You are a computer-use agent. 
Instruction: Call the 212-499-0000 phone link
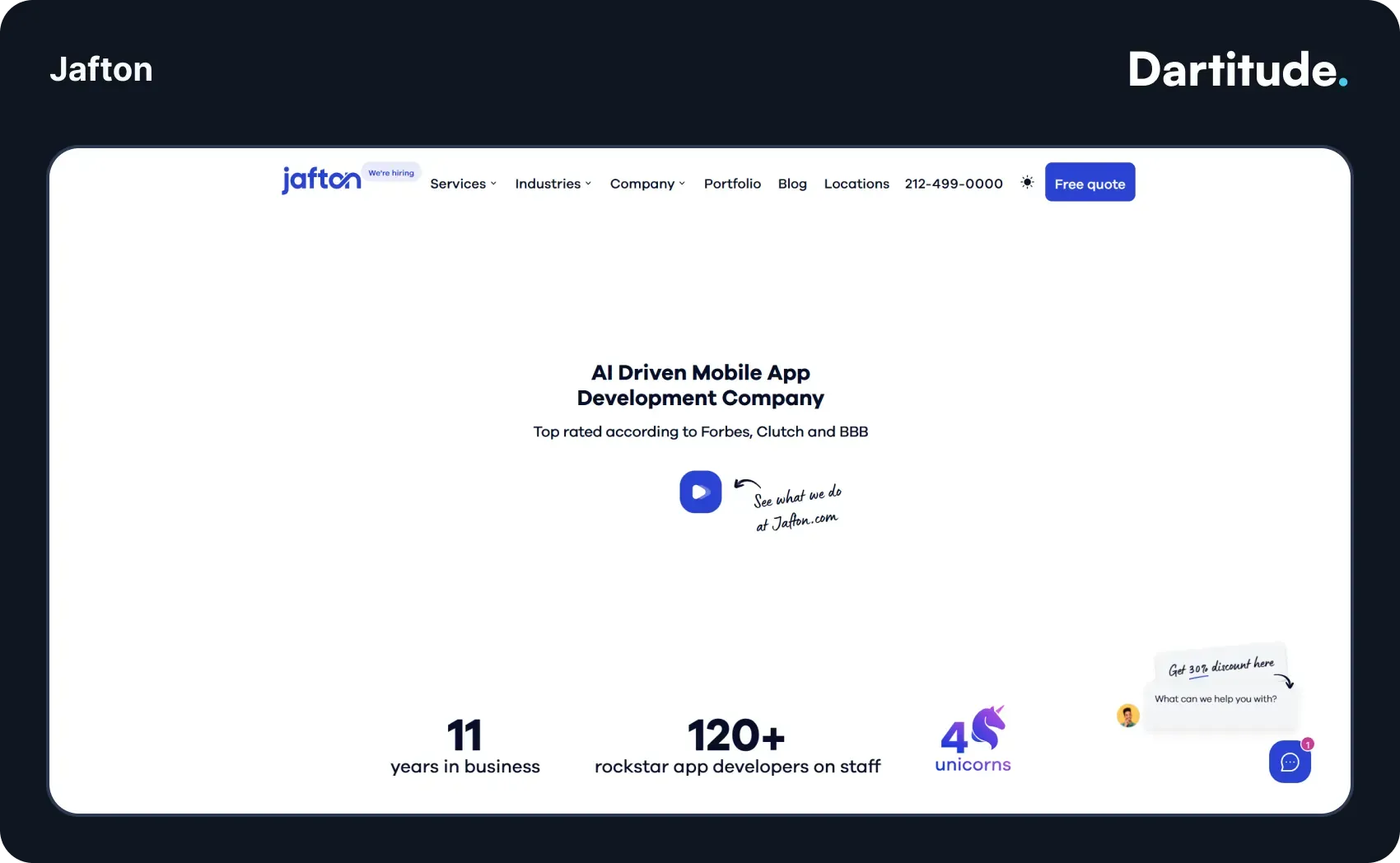(954, 184)
